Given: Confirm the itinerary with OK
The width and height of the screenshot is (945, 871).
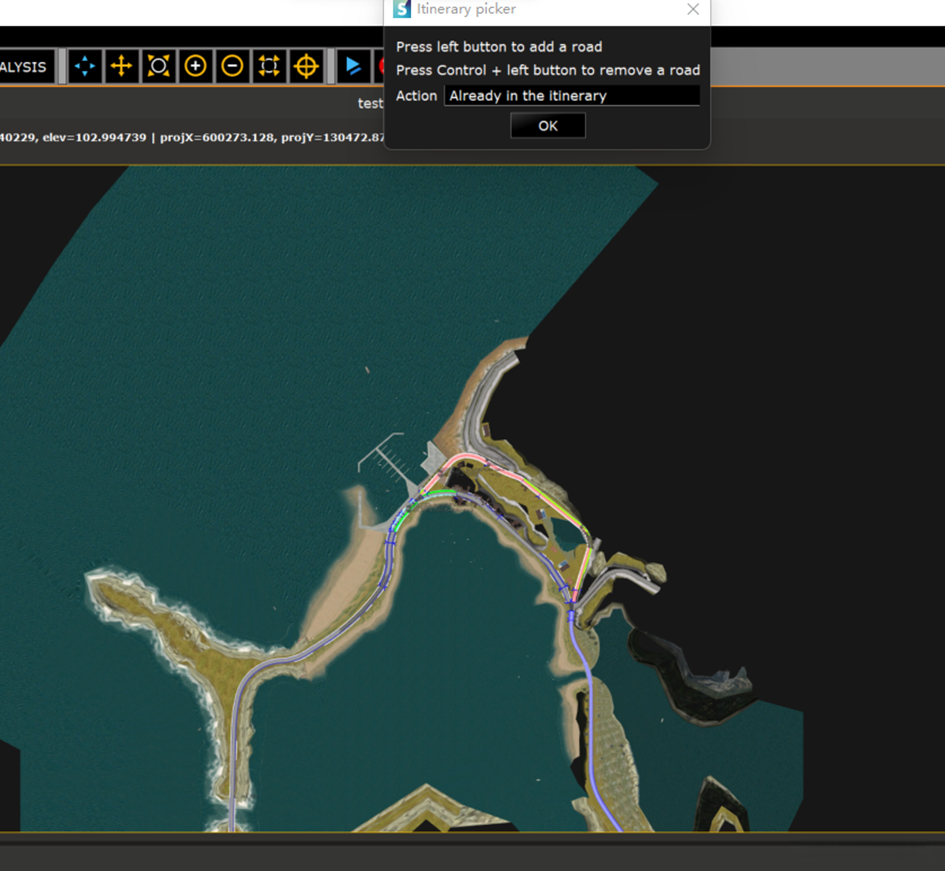Looking at the screenshot, I should pyautogui.click(x=547, y=126).
